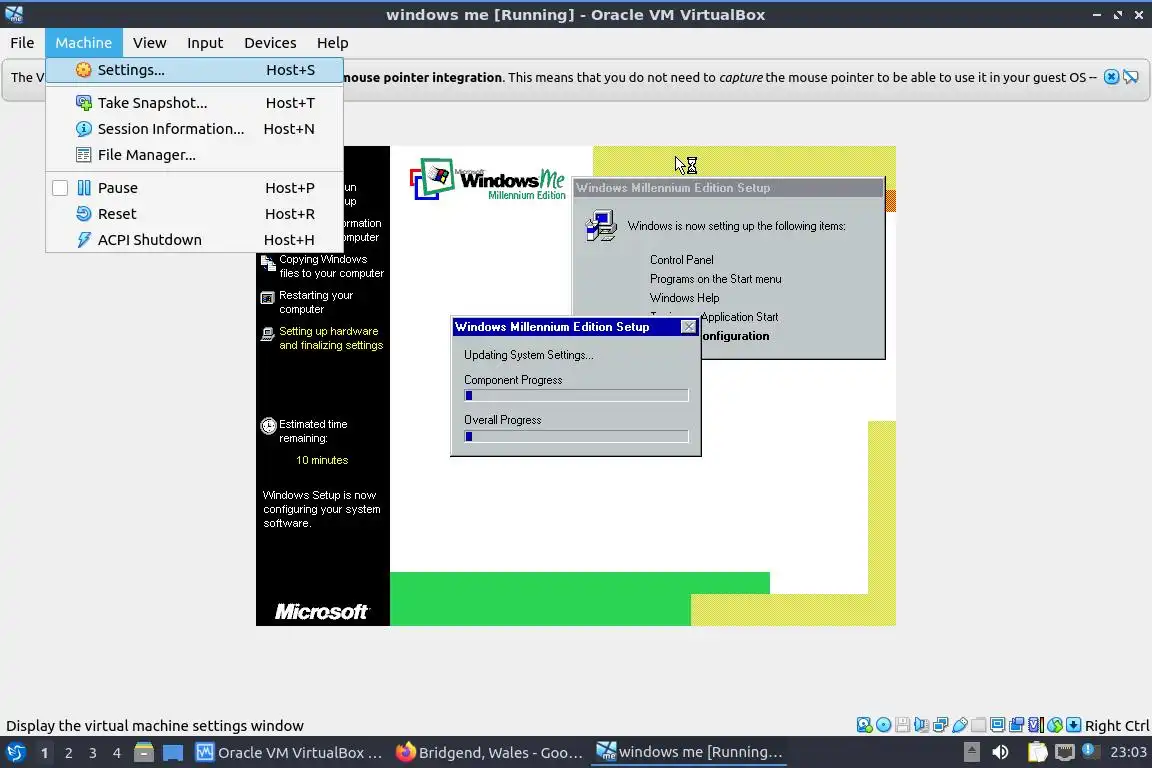Screen dimensions: 1152x768
Task: Dismiss the mouse integration notification
Action: click(x=1112, y=77)
